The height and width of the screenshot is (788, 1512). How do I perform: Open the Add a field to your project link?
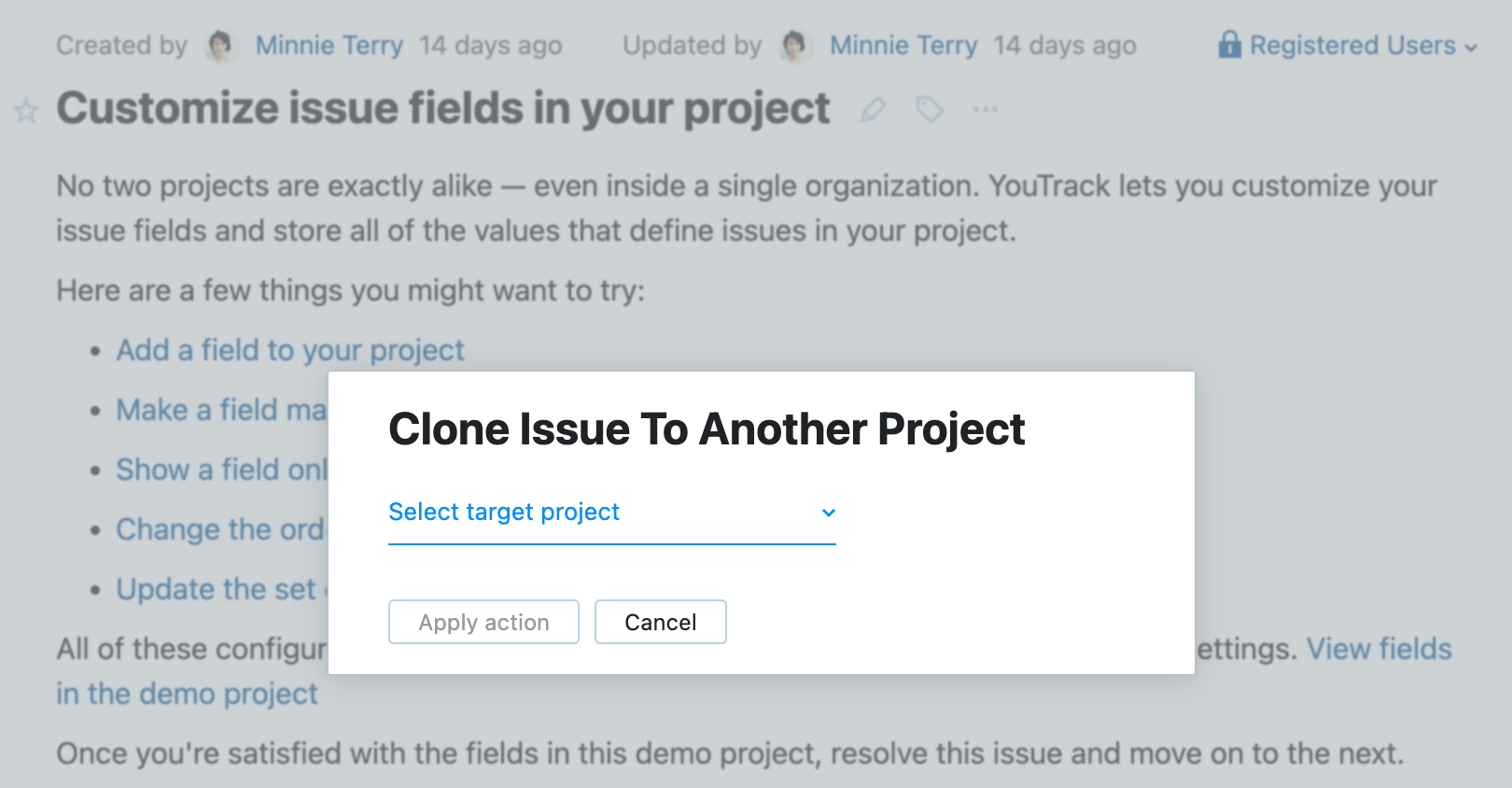coord(289,350)
